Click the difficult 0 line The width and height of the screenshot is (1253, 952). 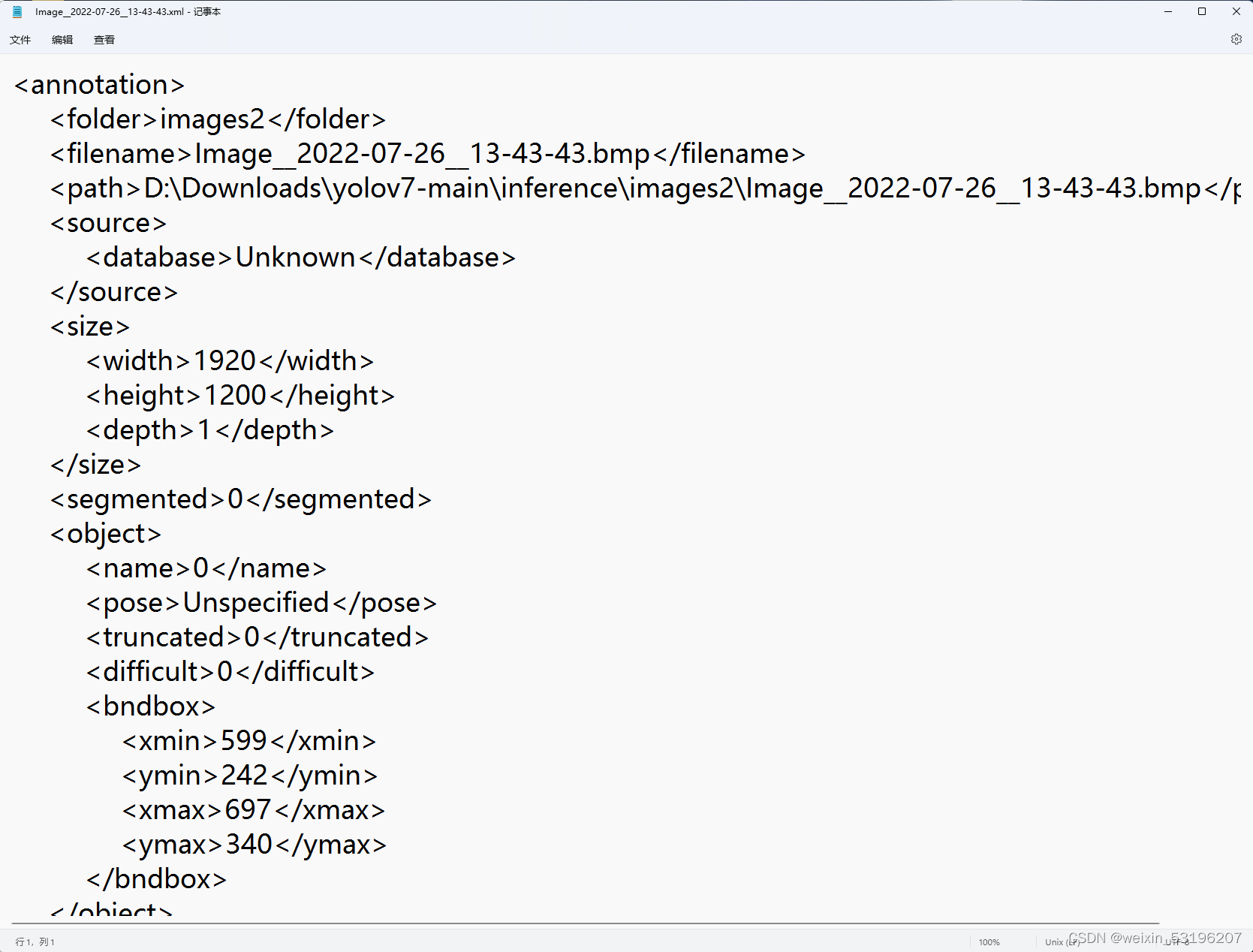pos(230,672)
